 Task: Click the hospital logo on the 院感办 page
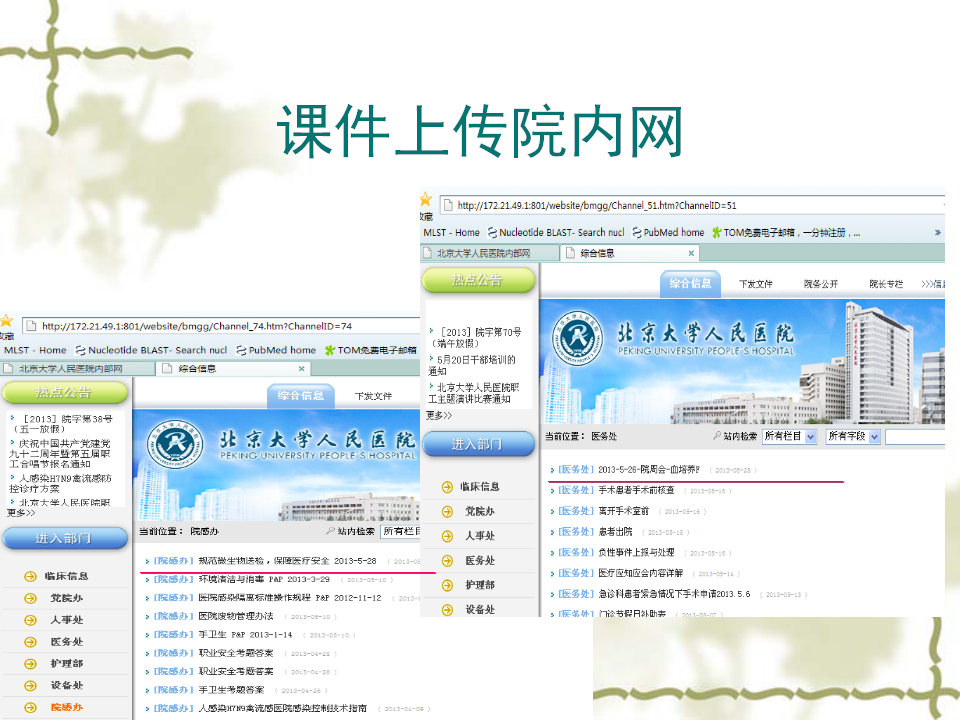coord(176,444)
